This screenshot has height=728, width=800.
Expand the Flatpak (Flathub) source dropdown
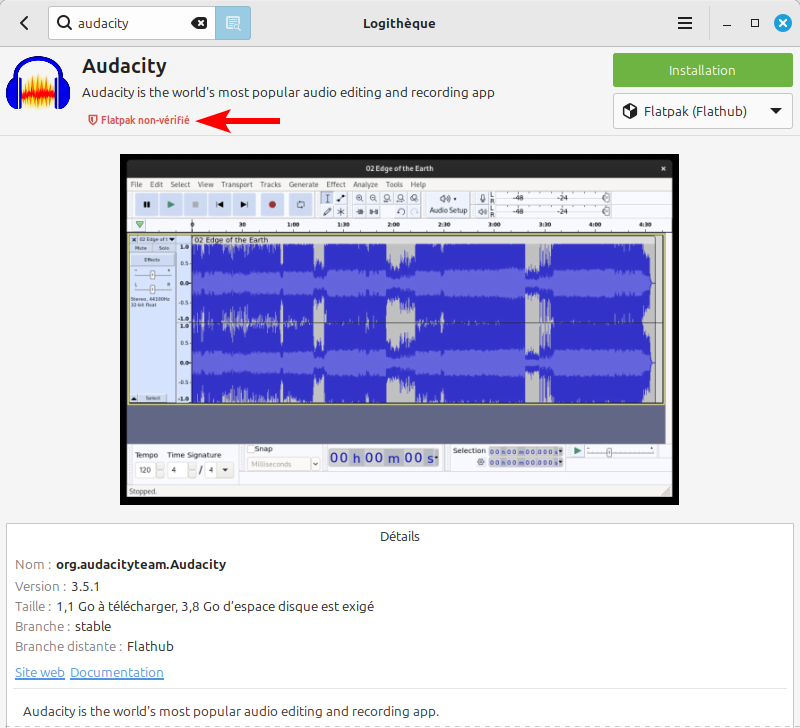click(x=702, y=111)
